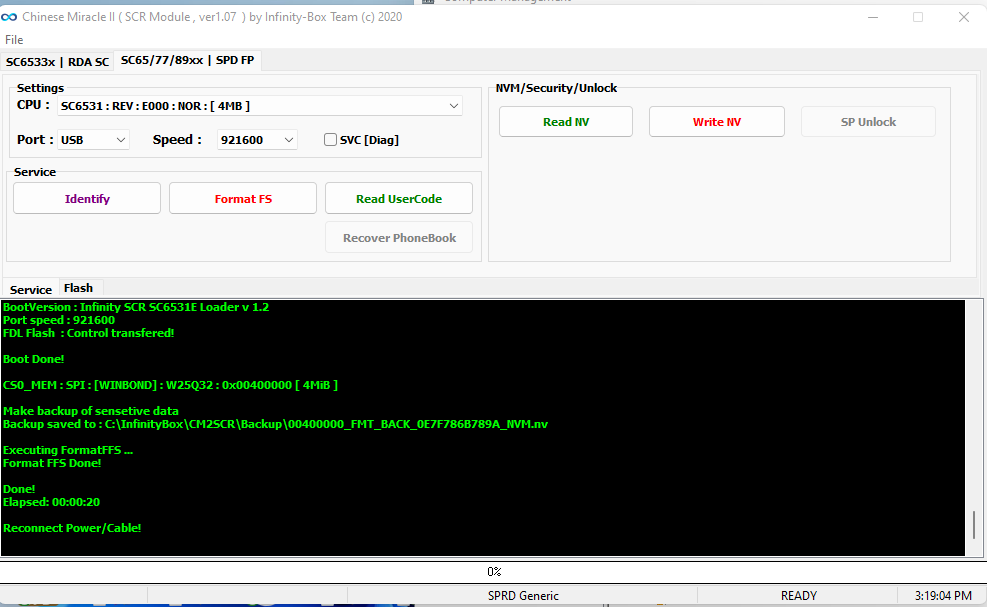Click the SP Unlock button

(x=868, y=122)
